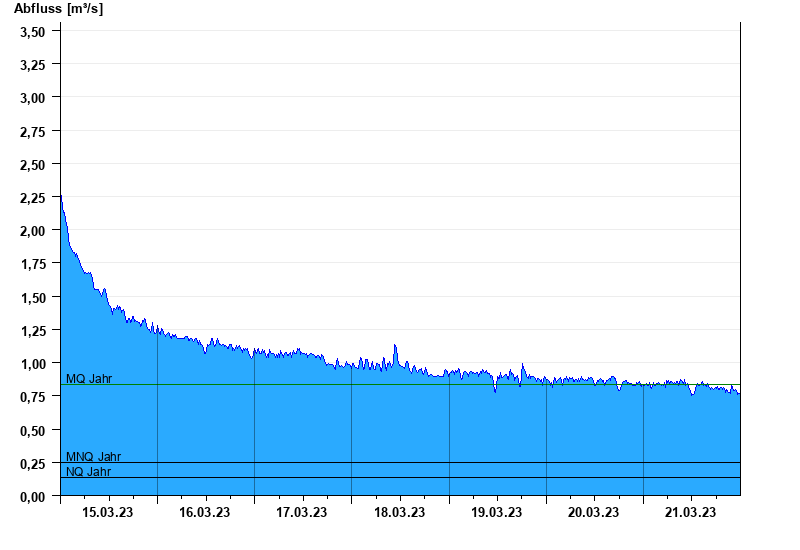Click the Abfluss [m³/s] axis title
800x550 pixels.
tap(58, 9)
